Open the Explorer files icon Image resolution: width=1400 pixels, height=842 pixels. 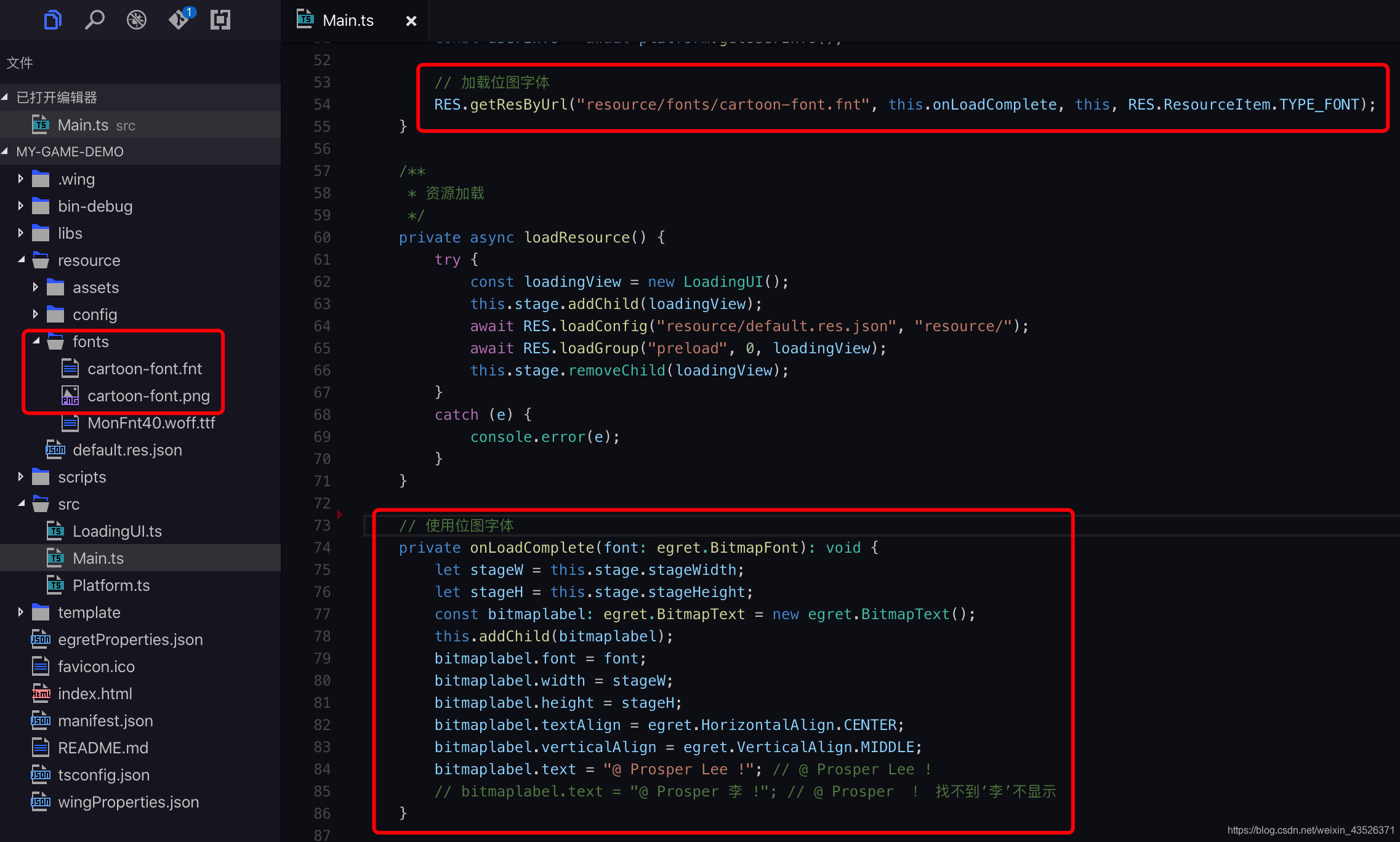pyautogui.click(x=53, y=20)
